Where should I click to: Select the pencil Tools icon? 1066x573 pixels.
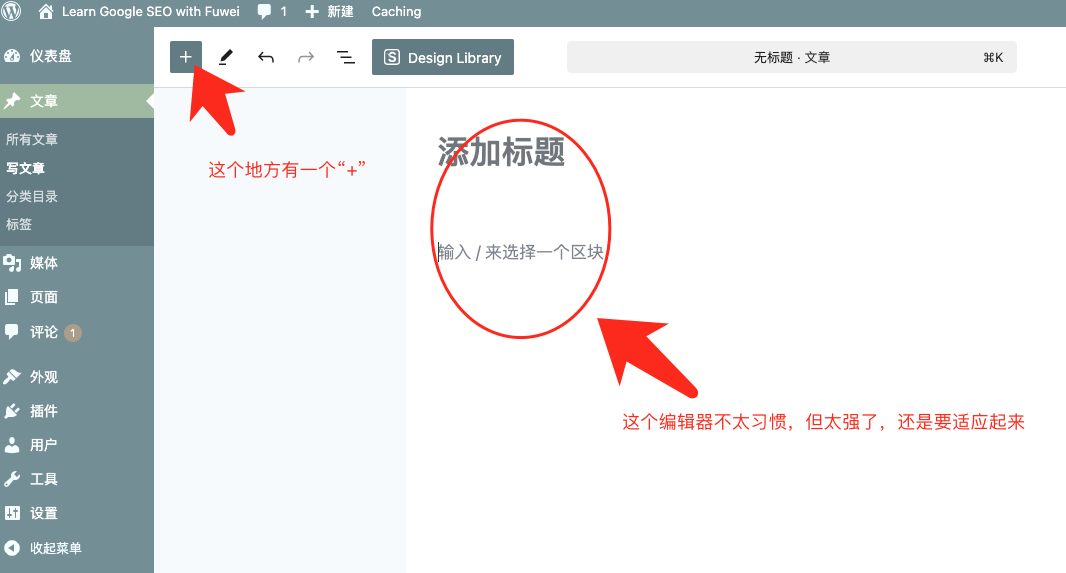tap(226, 57)
